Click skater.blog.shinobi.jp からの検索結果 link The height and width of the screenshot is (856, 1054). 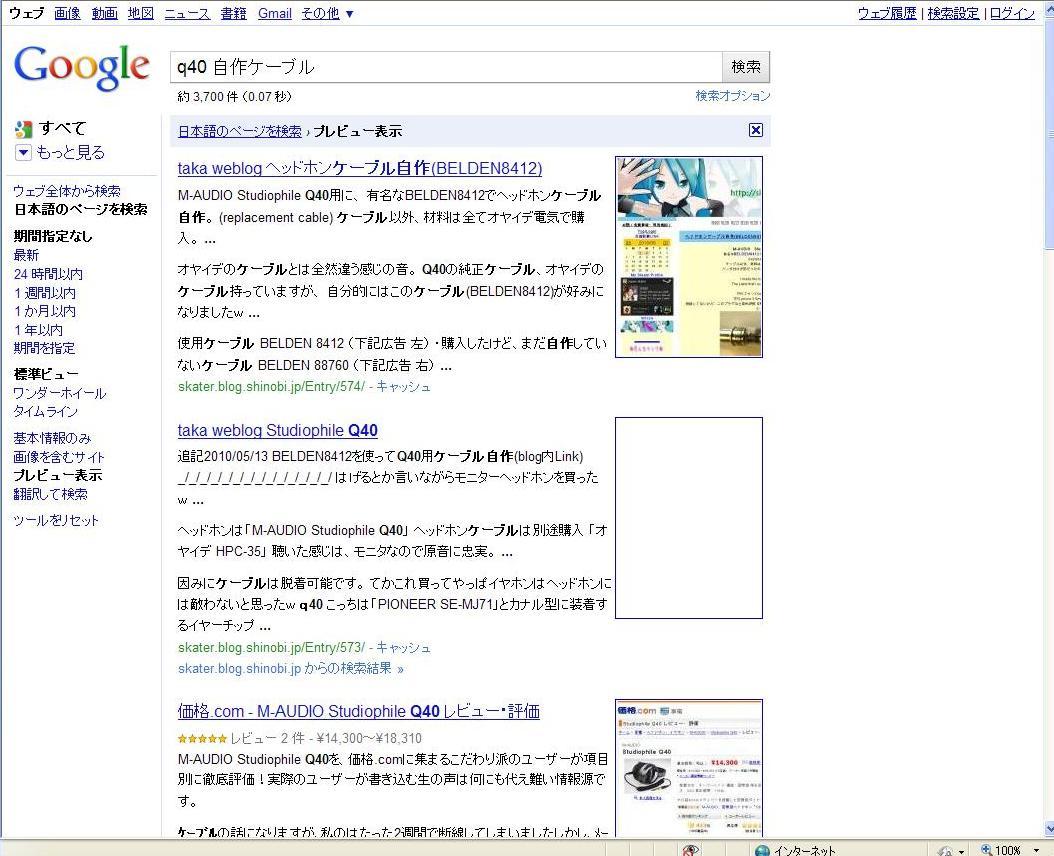click(290, 668)
